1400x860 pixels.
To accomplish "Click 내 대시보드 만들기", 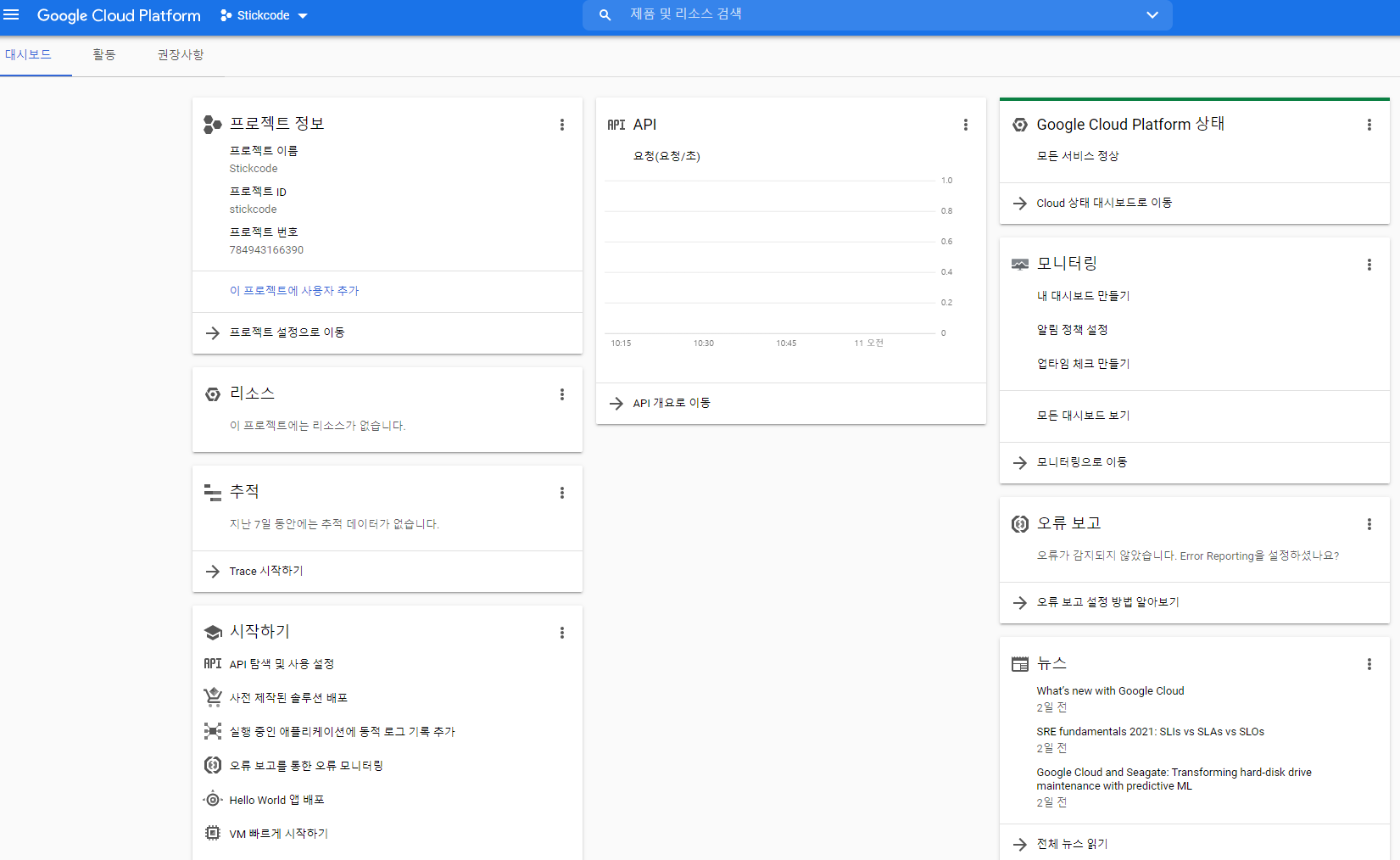I will 1084,296.
